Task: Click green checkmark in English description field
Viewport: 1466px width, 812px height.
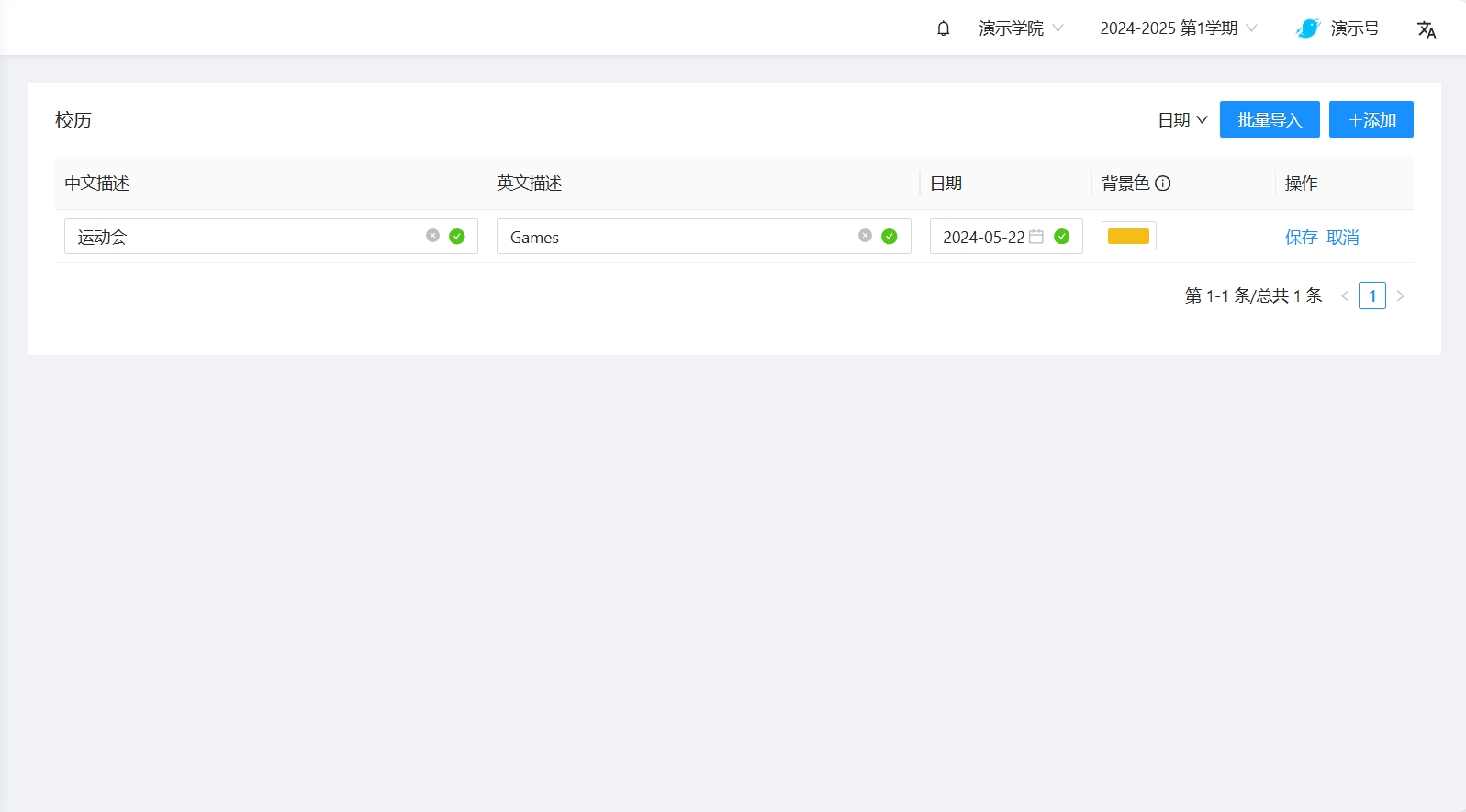Action: pyautogui.click(x=890, y=237)
